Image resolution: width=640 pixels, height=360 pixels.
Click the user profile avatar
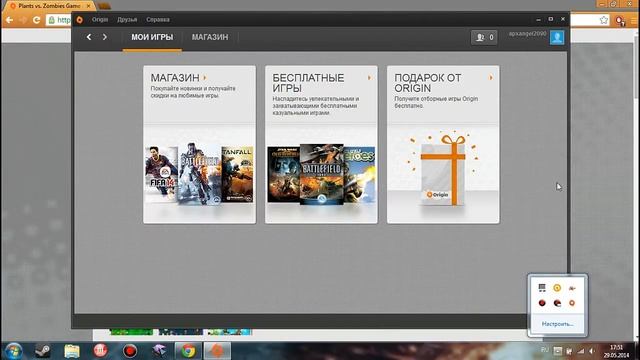pos(557,37)
